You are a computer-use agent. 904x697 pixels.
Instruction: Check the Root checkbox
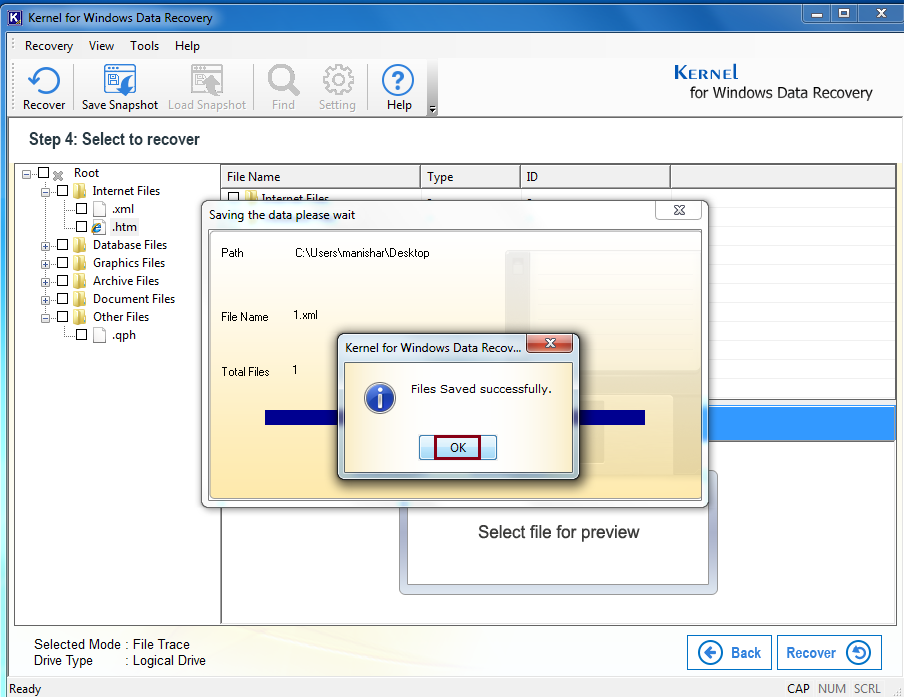click(x=43, y=172)
